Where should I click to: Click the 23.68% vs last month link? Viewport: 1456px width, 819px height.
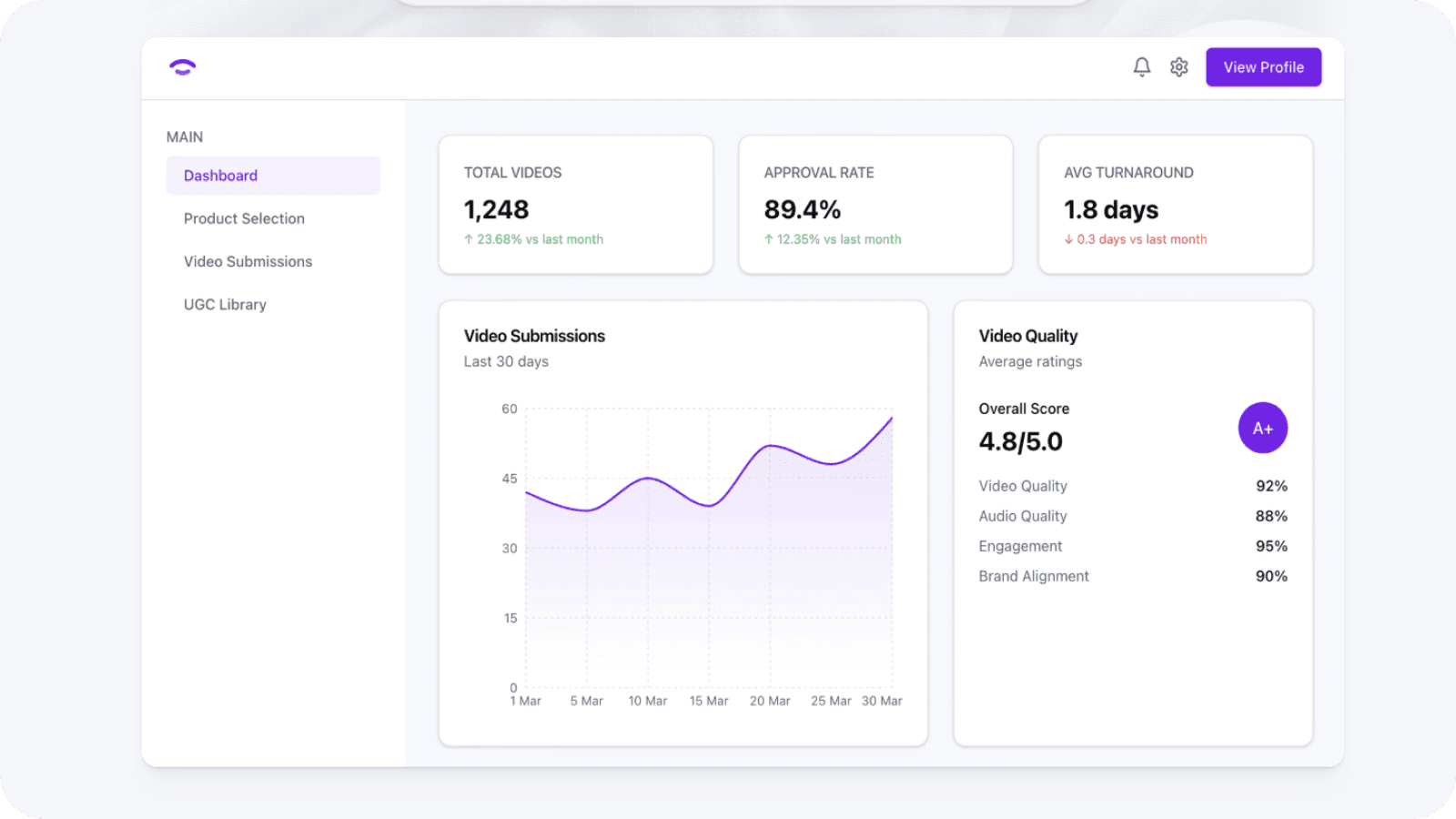click(x=532, y=239)
